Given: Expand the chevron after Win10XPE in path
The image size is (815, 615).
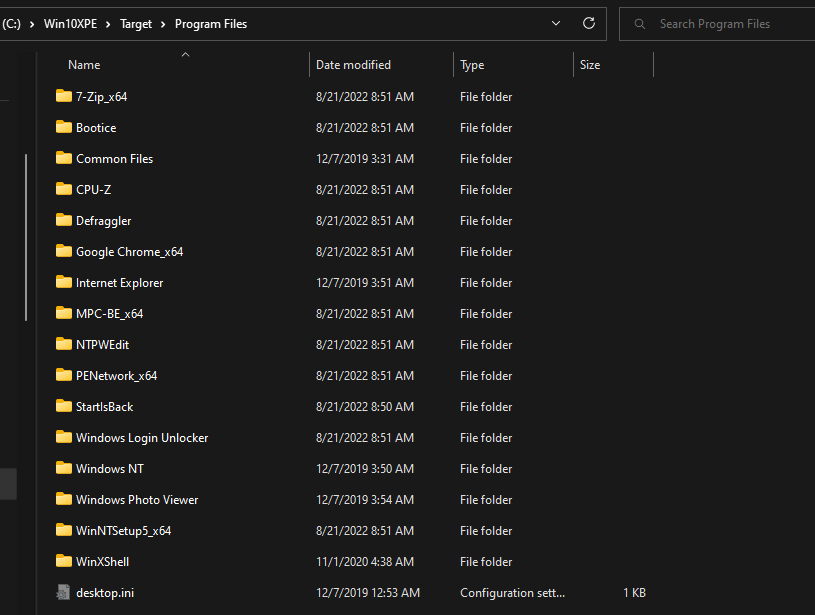Looking at the screenshot, I should pos(108,24).
